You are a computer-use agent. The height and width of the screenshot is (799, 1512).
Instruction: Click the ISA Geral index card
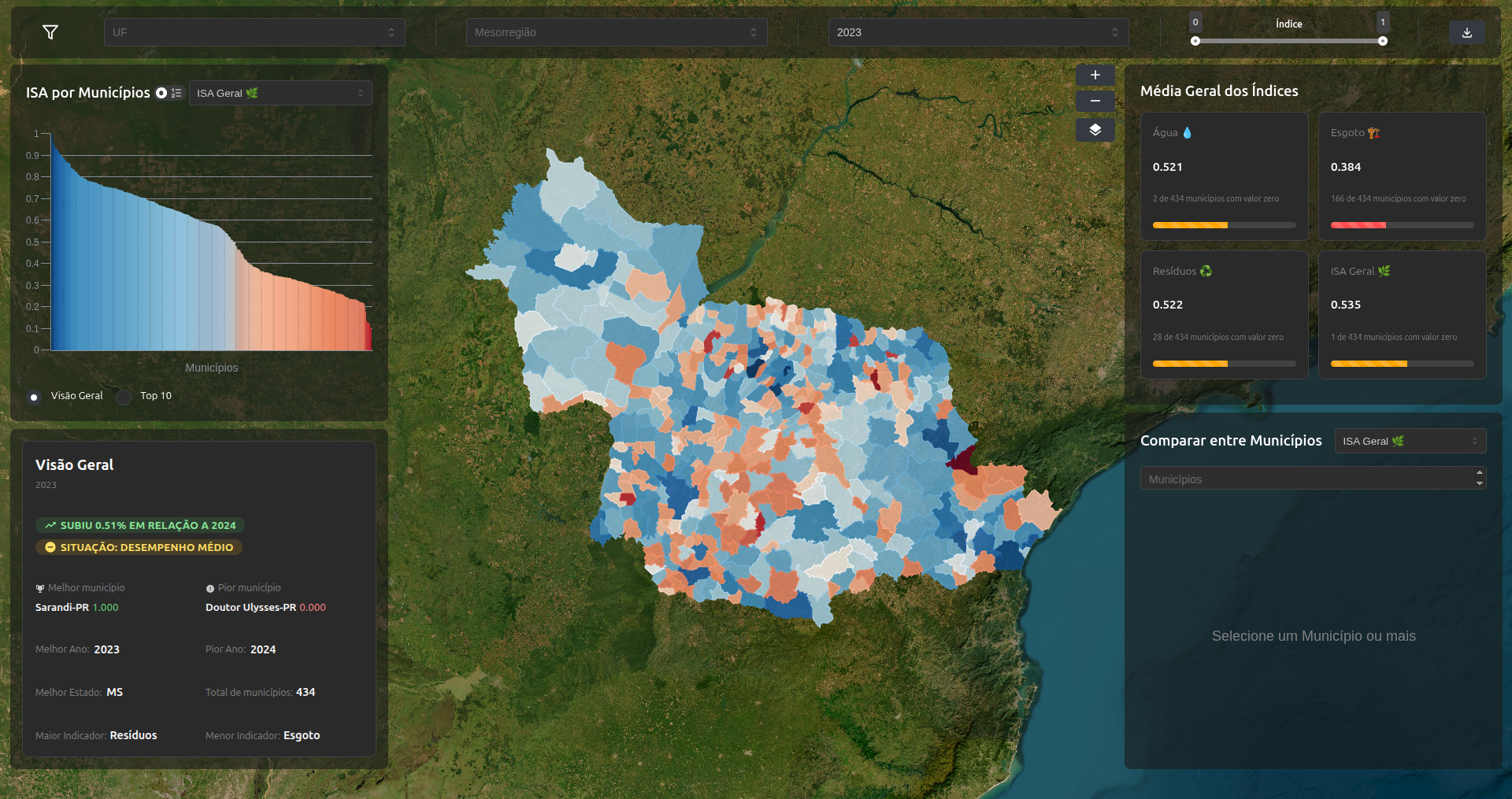click(1403, 315)
